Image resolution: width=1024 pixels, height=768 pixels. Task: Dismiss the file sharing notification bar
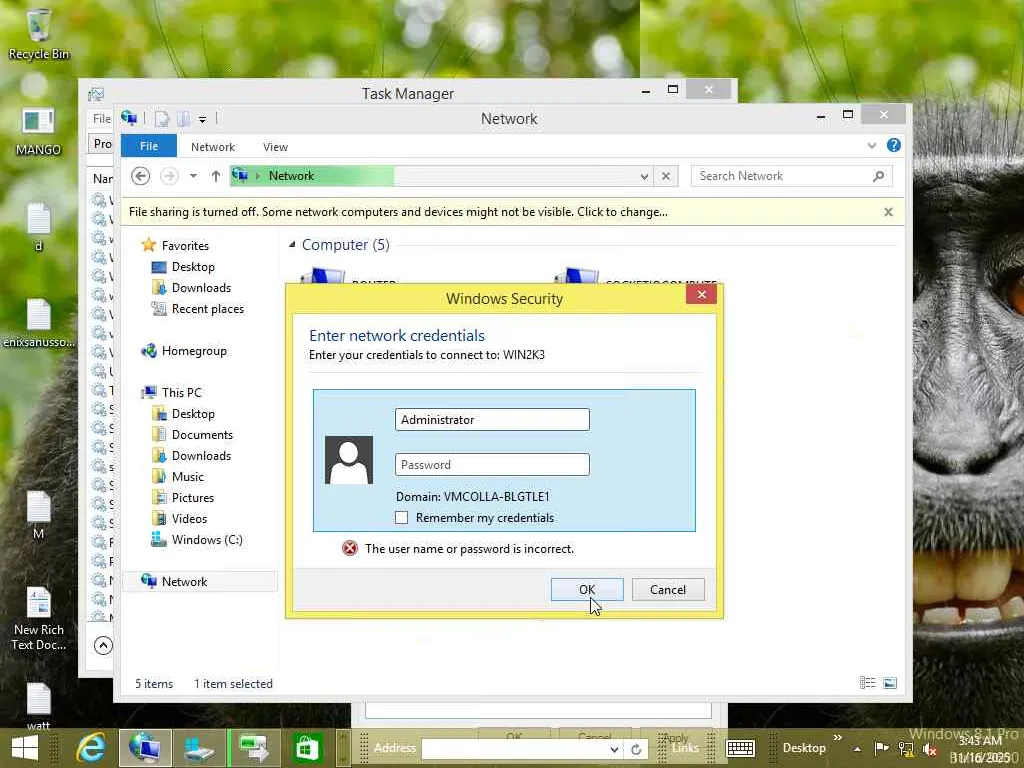tap(888, 212)
